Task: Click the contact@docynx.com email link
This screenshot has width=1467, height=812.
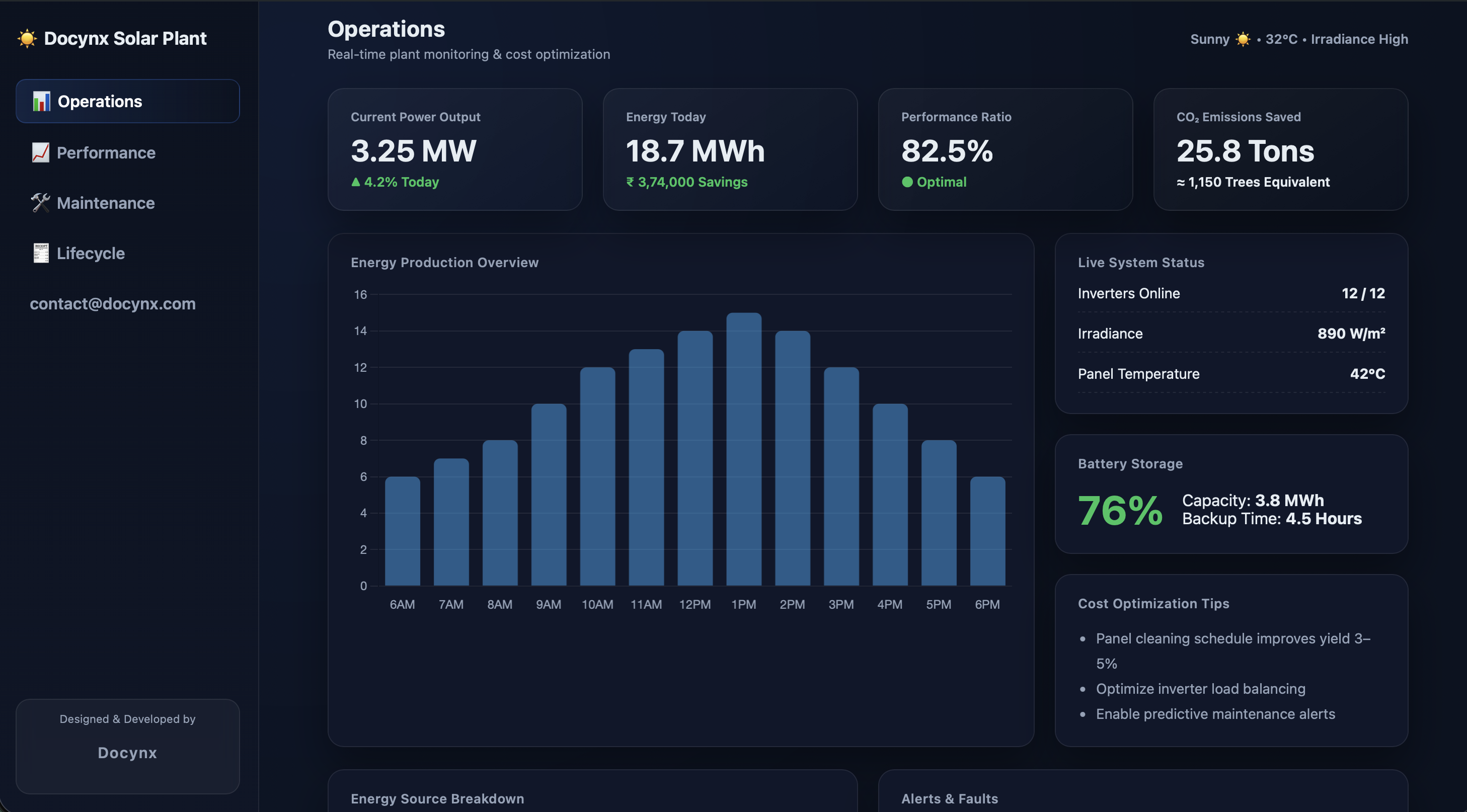Action: (112, 303)
